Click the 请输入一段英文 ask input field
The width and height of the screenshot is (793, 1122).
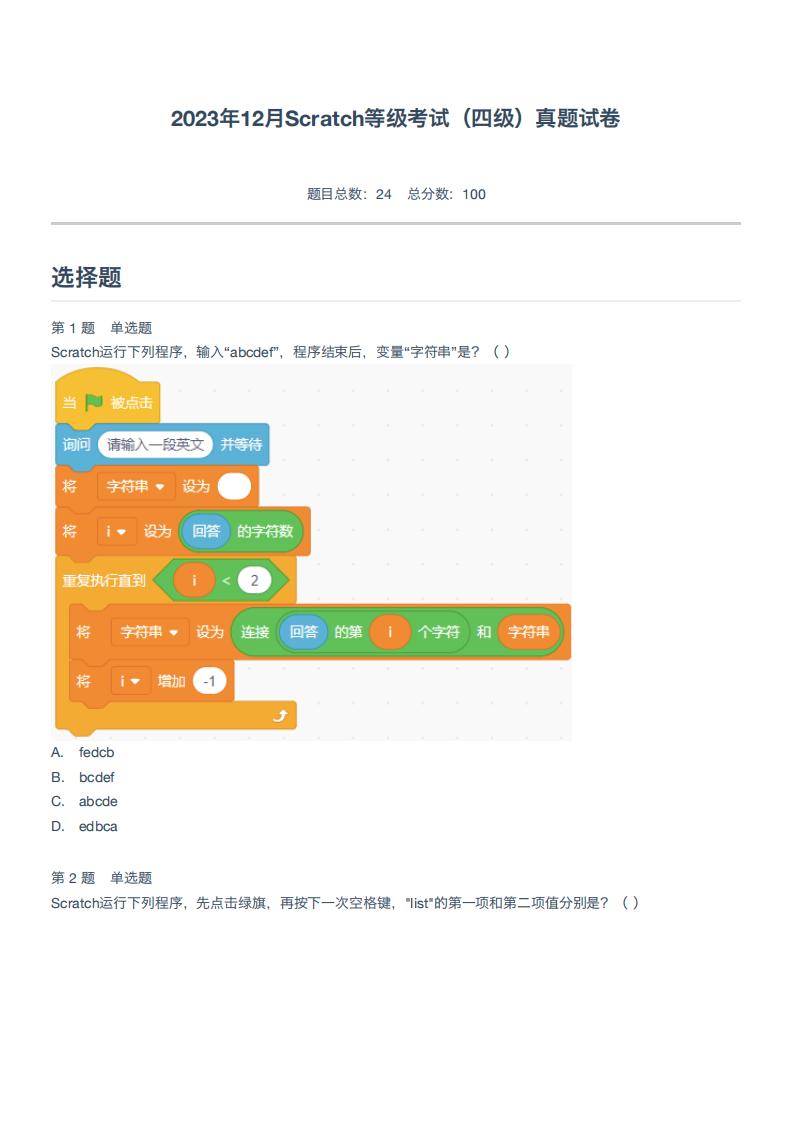tap(155, 444)
